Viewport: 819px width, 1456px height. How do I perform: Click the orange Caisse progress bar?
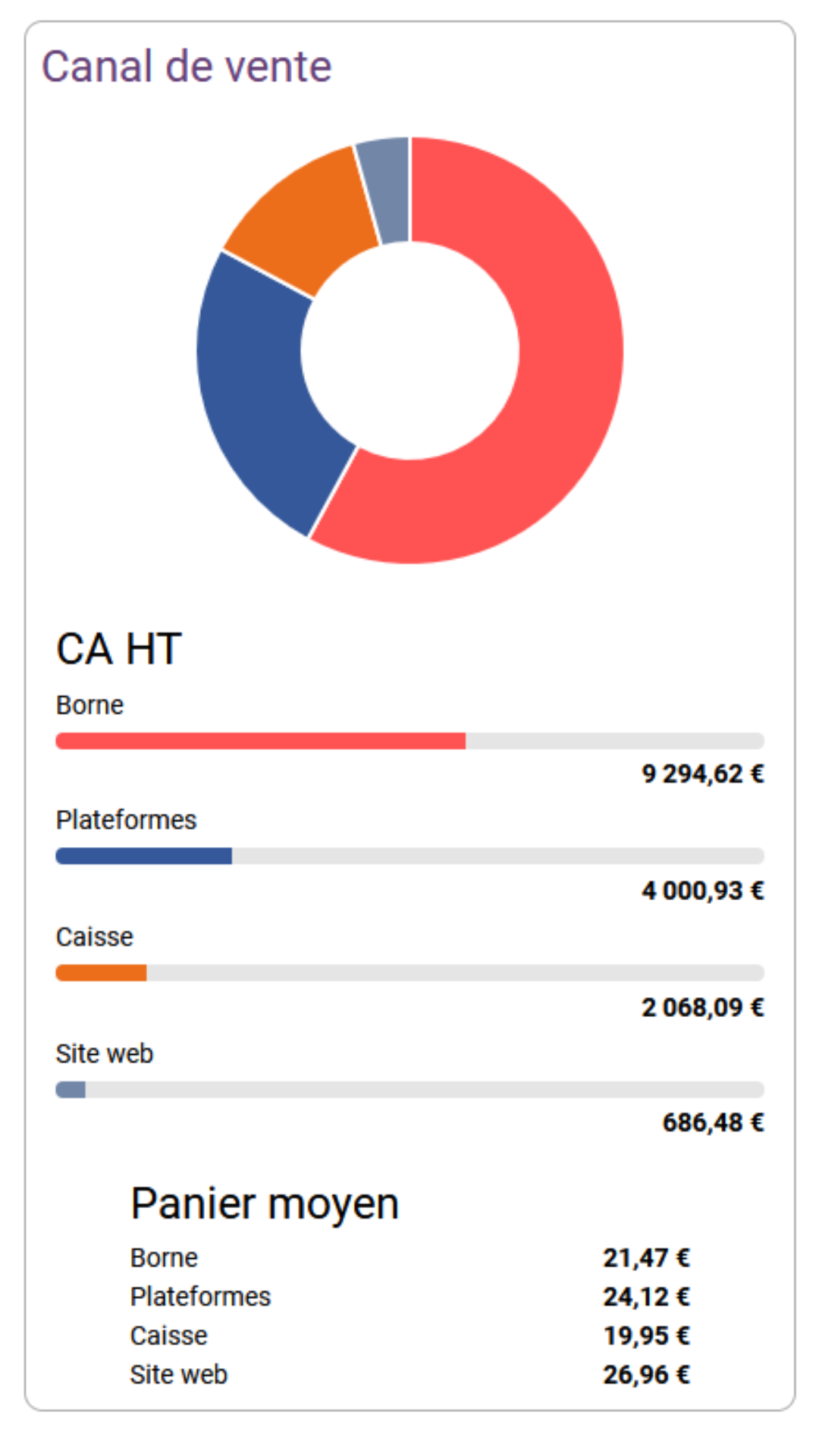409,973
